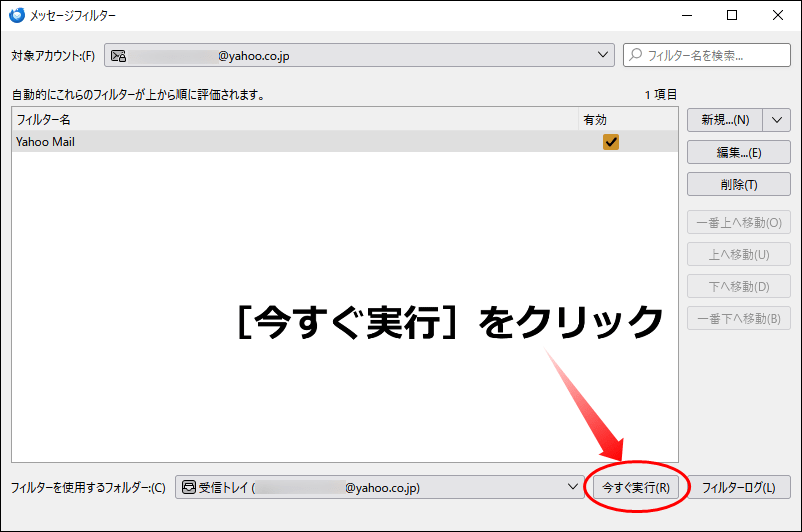This screenshot has height=532, width=802.
Task: Click the Thunderbird icon in the title bar
Action: (17, 15)
